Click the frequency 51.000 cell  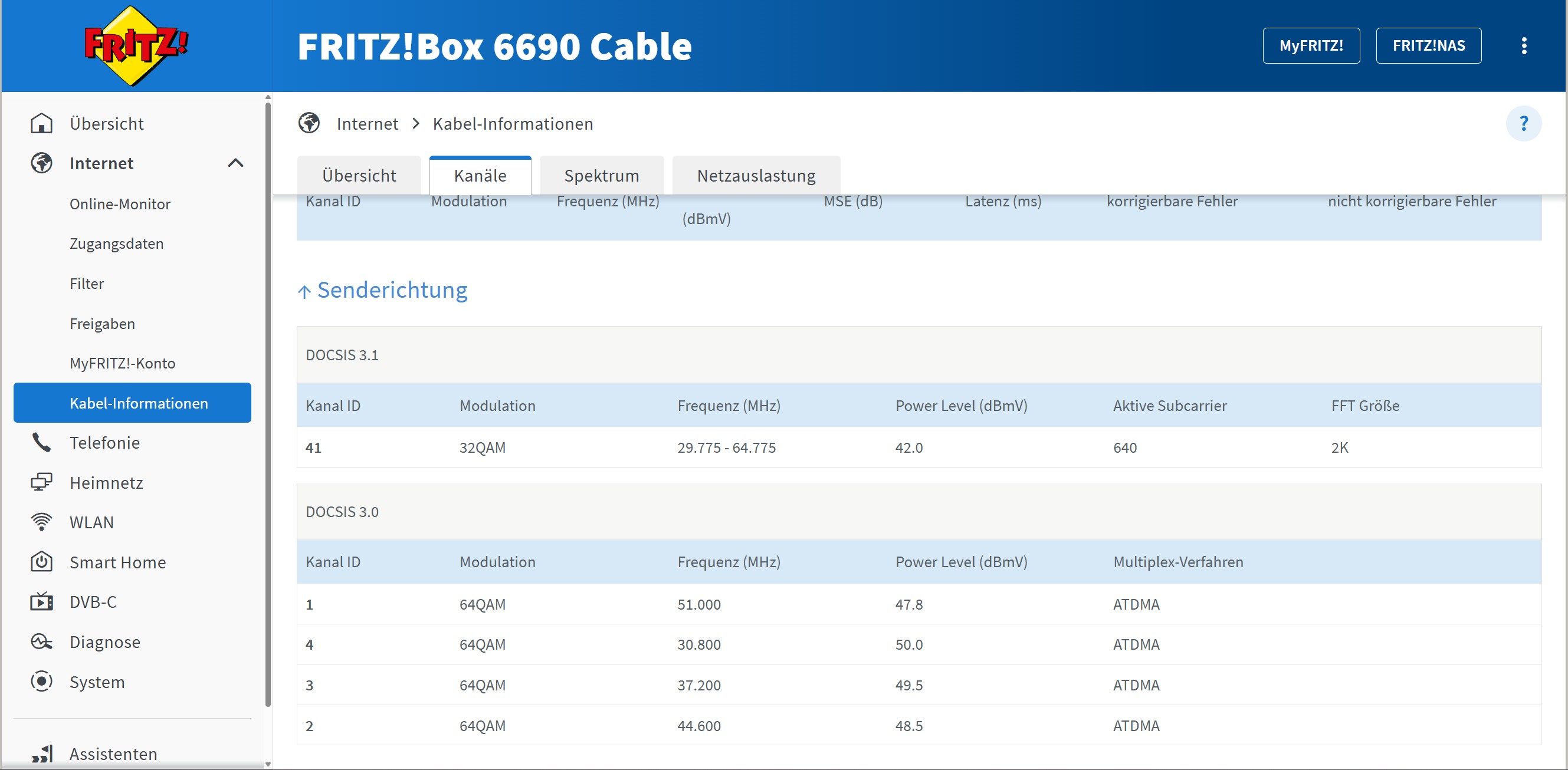pyautogui.click(x=699, y=604)
